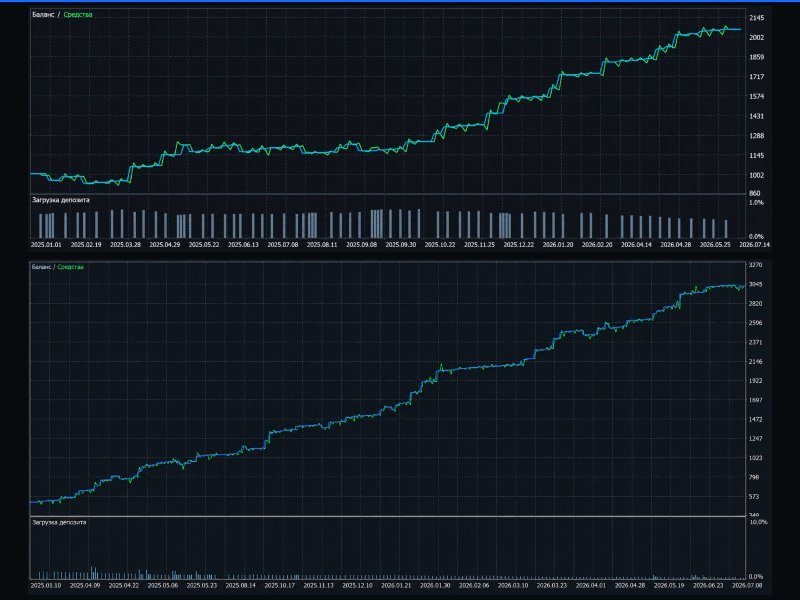This screenshot has width=800, height=600.
Task: Click the 1247 axis value
Action: point(756,439)
